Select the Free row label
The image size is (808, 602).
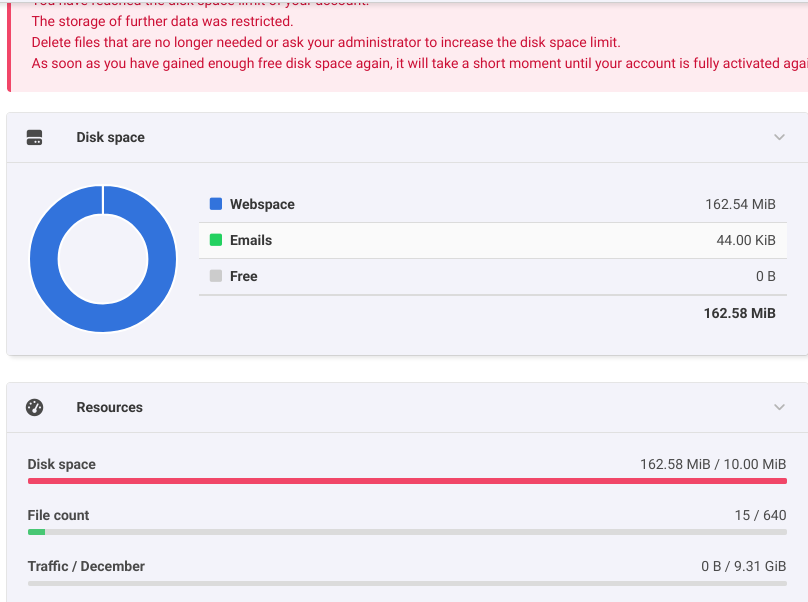(x=244, y=276)
